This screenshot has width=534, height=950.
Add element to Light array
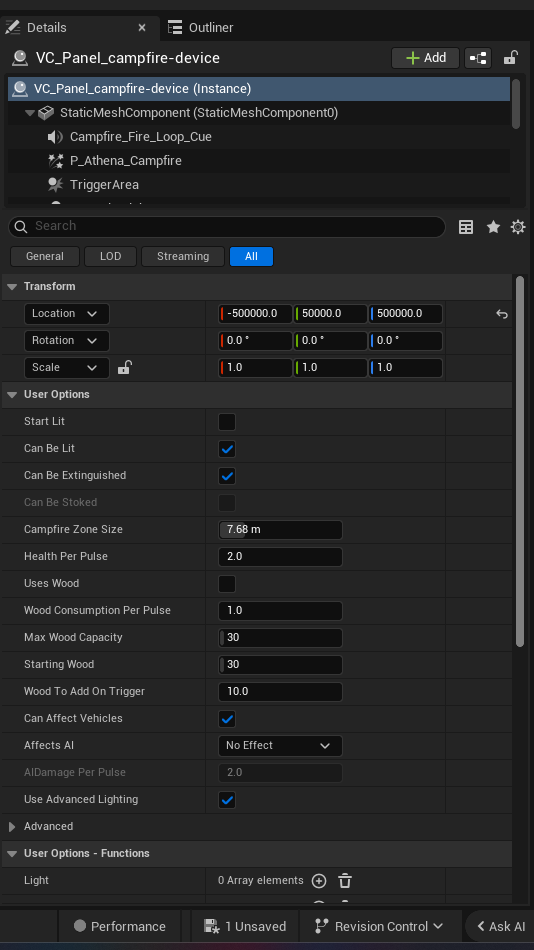[x=319, y=881]
